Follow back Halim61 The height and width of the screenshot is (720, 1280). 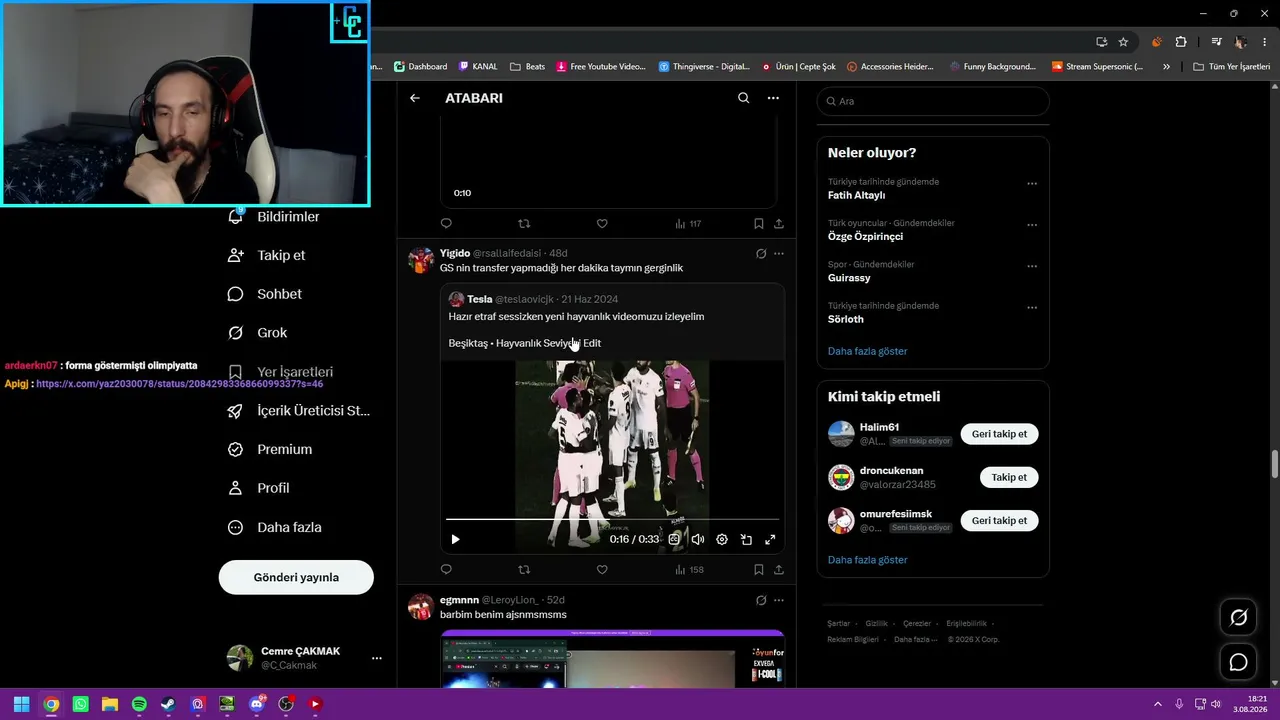[999, 434]
